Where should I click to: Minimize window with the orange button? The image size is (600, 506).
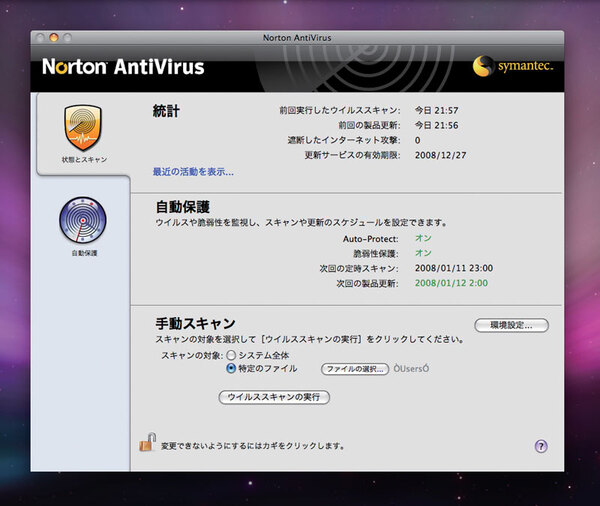tap(54, 38)
